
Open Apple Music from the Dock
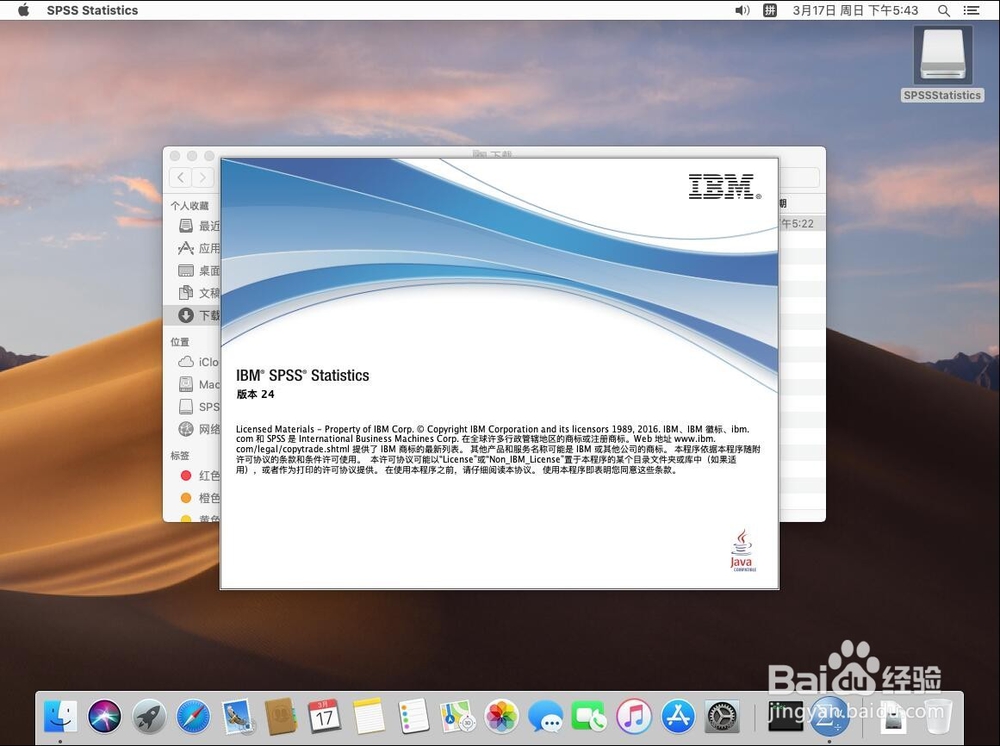634,715
